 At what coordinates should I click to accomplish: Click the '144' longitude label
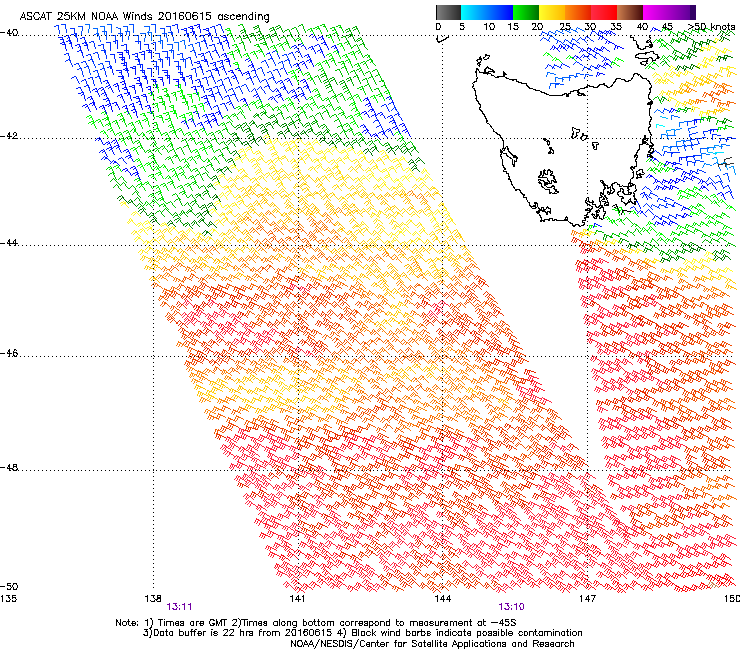(x=442, y=599)
